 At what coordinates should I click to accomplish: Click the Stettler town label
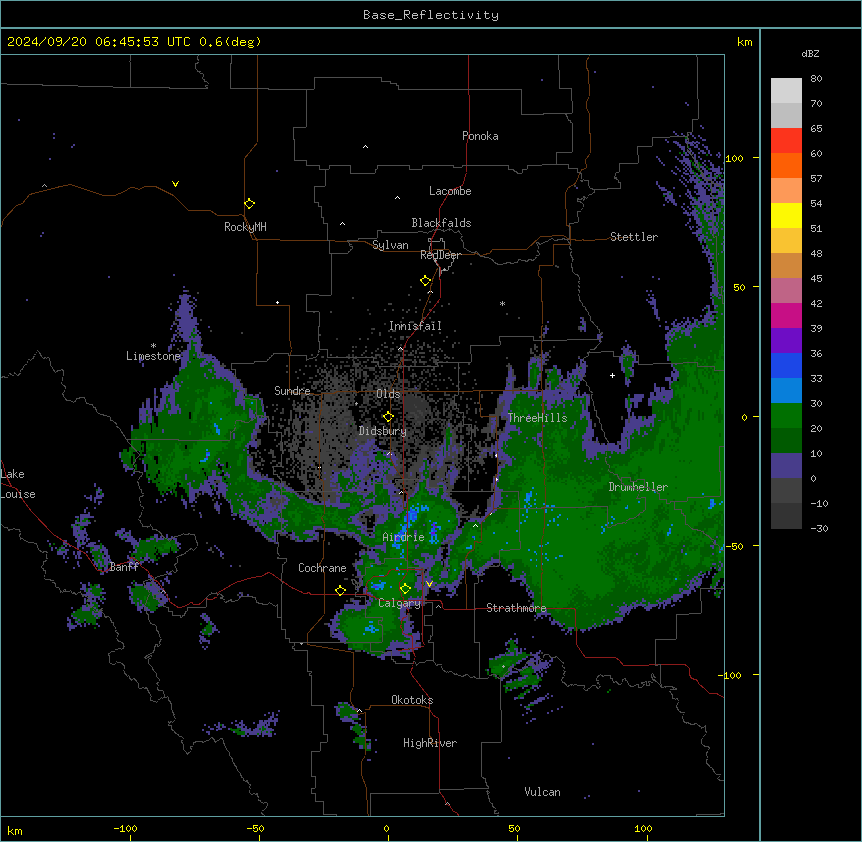pos(634,237)
